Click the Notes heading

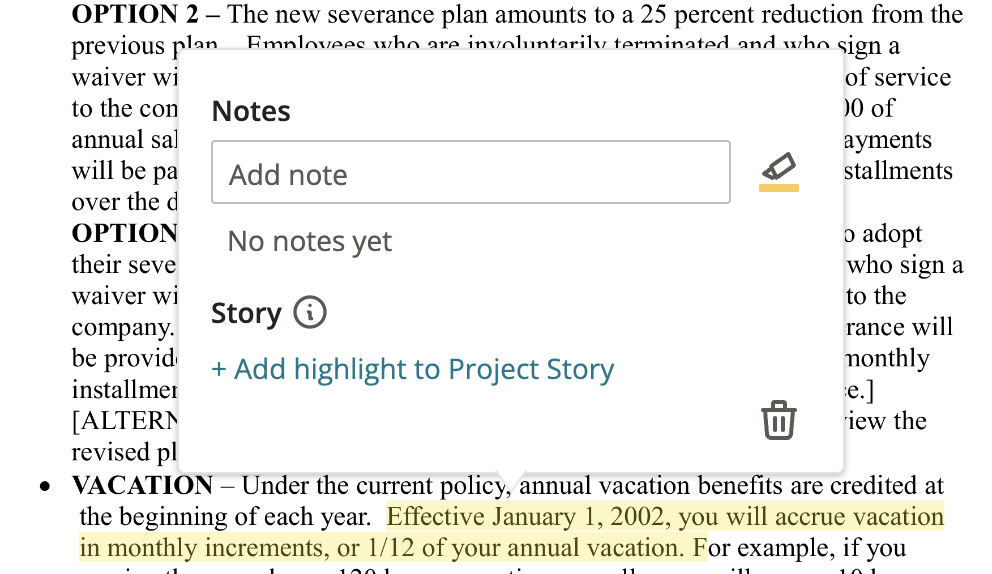[x=251, y=111]
